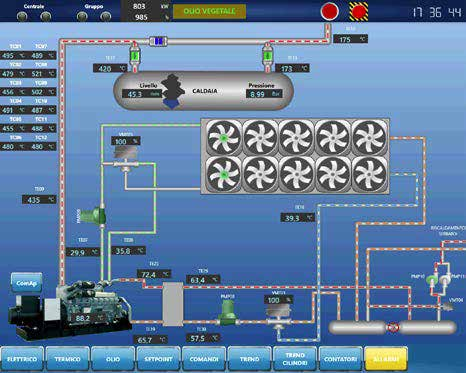Click the hazard-striped red alarm button
This screenshot has height=373, width=466.
point(359,12)
